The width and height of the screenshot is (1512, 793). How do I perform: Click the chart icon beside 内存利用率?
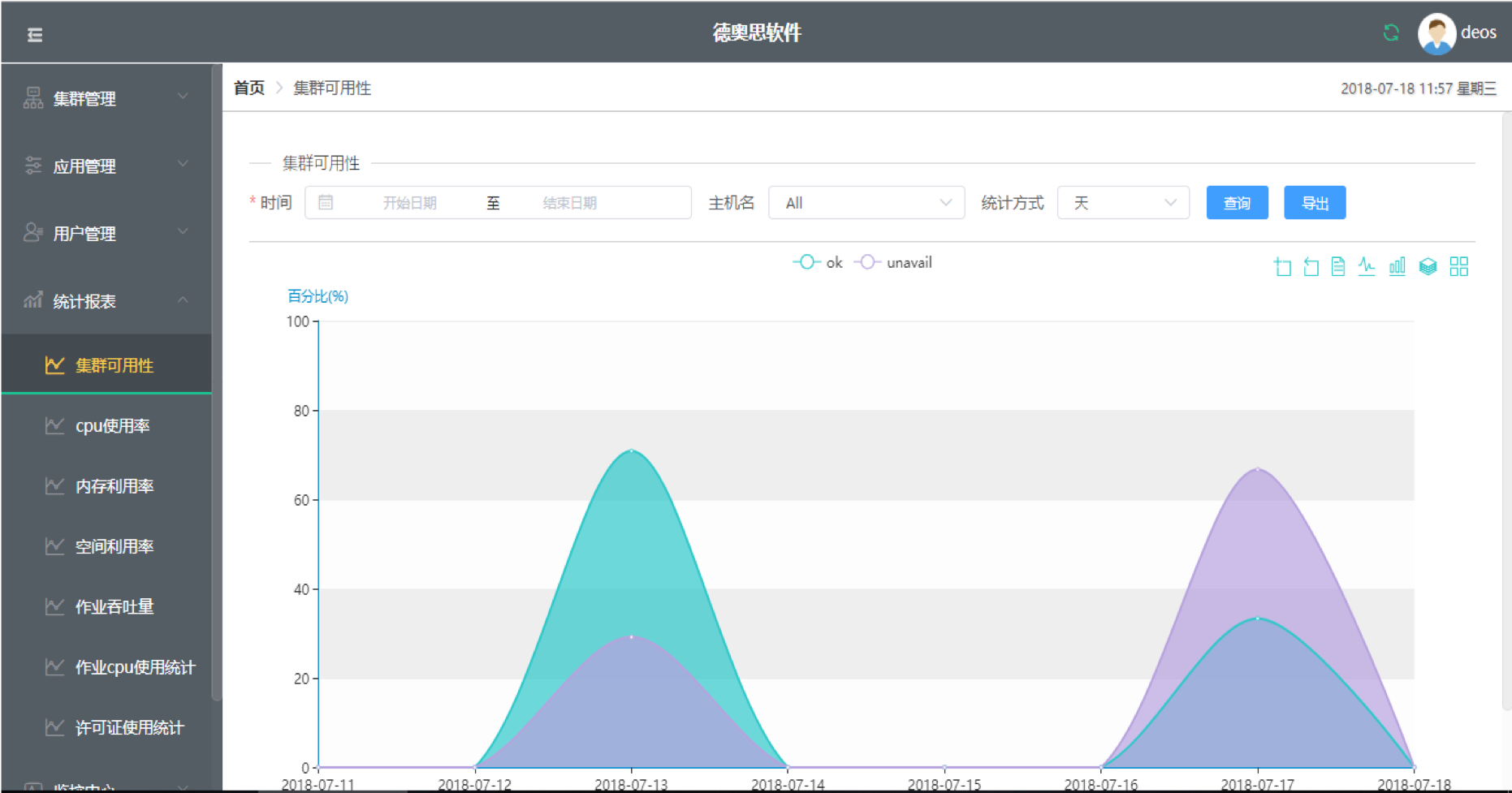pyautogui.click(x=54, y=485)
